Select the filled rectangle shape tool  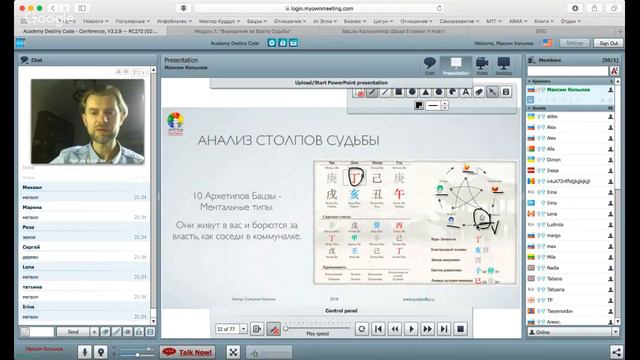pos(398,92)
